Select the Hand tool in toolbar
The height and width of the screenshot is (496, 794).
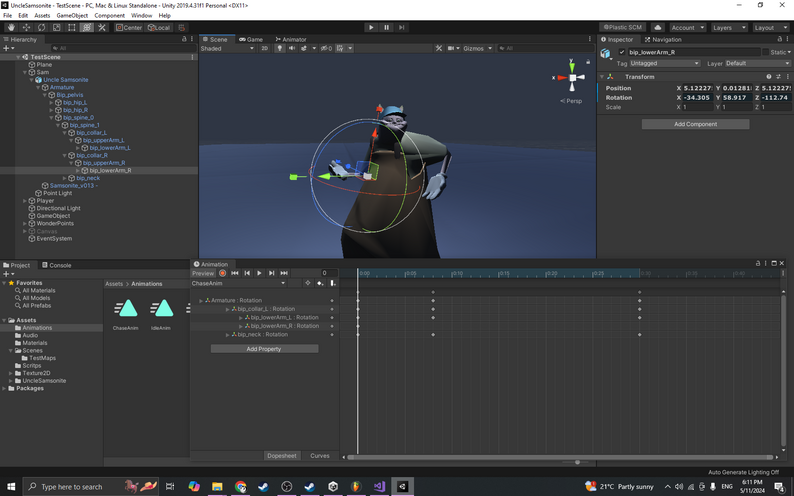click(11, 27)
